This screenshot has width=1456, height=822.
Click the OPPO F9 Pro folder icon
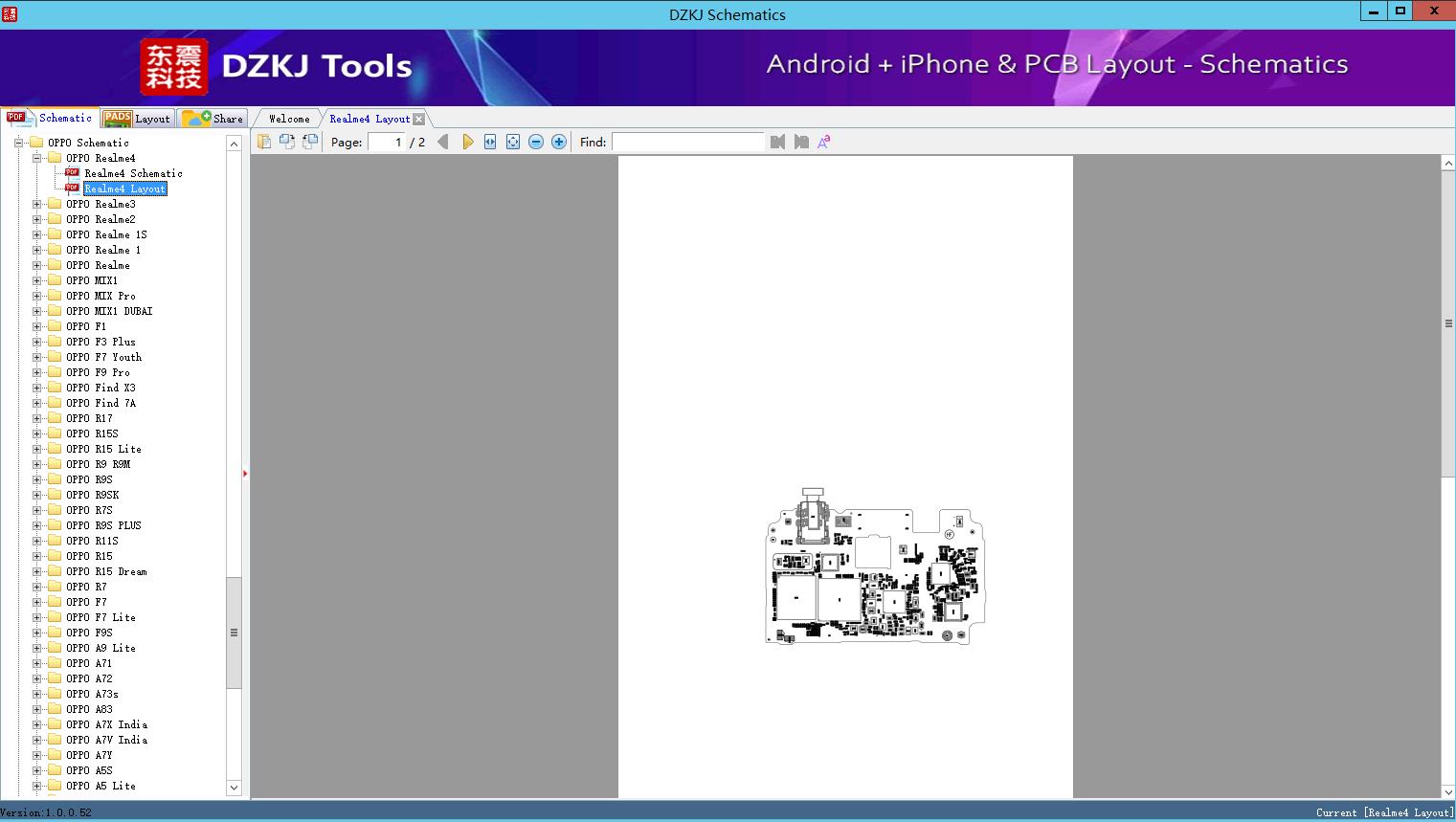[x=55, y=372]
